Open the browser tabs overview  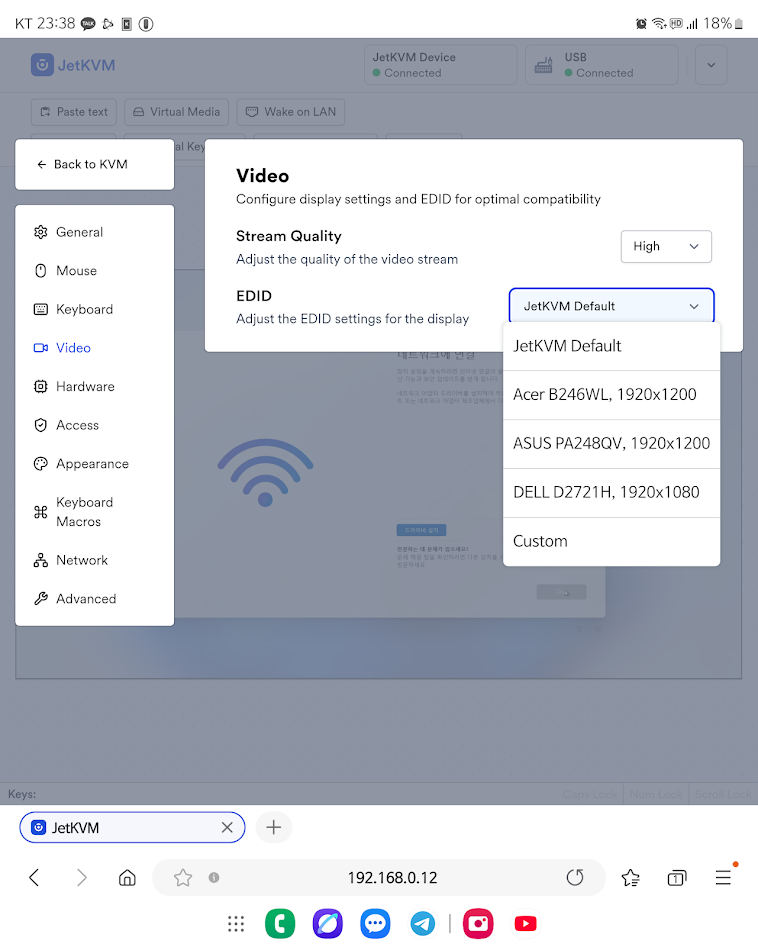676,878
